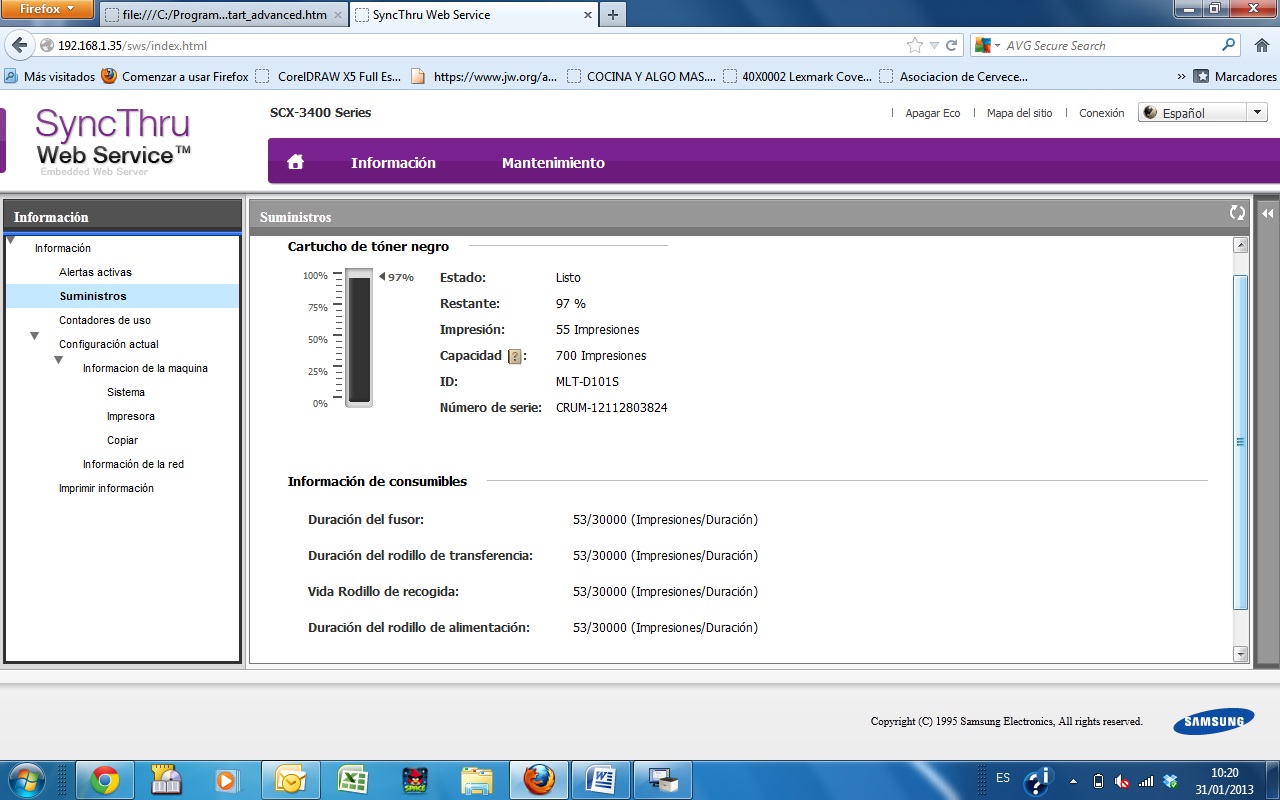Click AVG Secure Search field
Viewport: 1280px width, 800px height.
coord(1110,45)
